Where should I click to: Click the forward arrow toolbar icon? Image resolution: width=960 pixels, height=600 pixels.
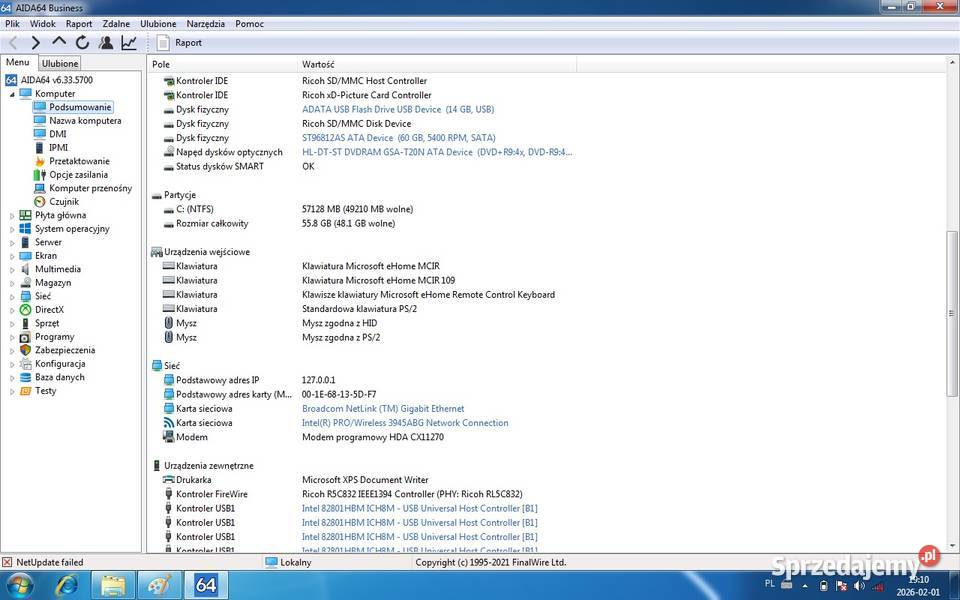tap(35, 42)
